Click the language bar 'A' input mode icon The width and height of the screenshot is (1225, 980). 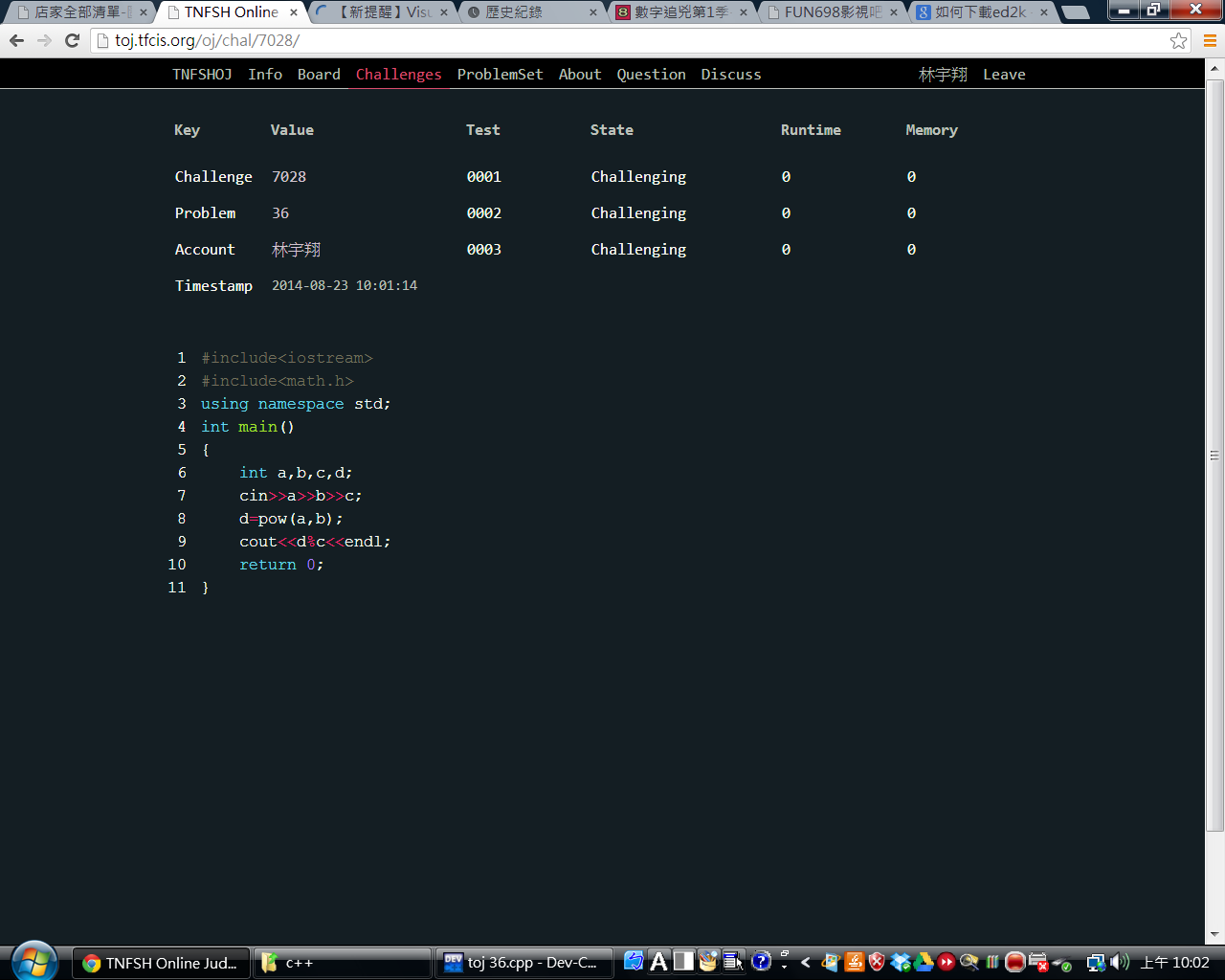click(x=658, y=962)
